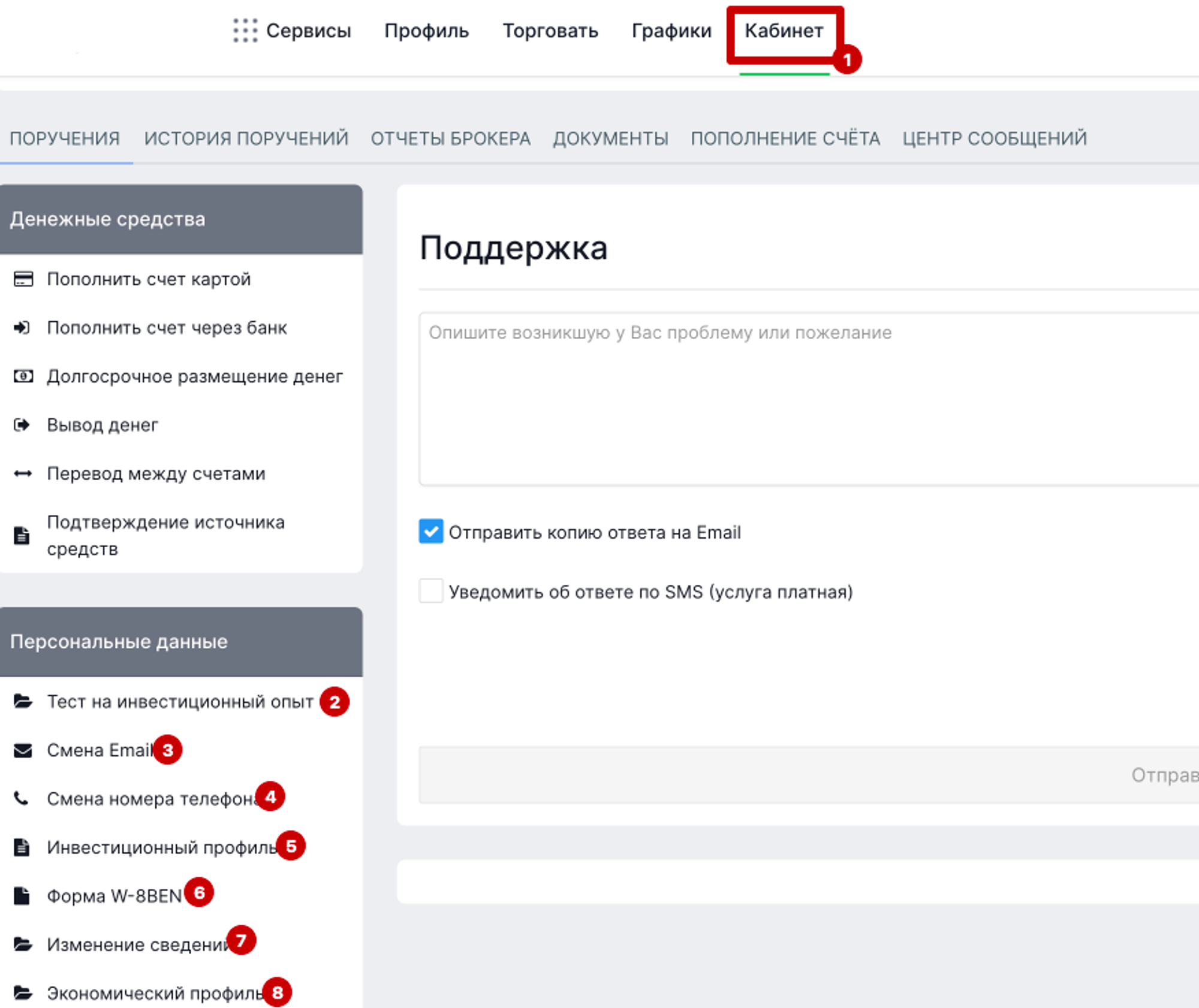Click the arrow icon beside Пополнить счет через банк
This screenshot has height=1008, width=1199.
(22, 328)
